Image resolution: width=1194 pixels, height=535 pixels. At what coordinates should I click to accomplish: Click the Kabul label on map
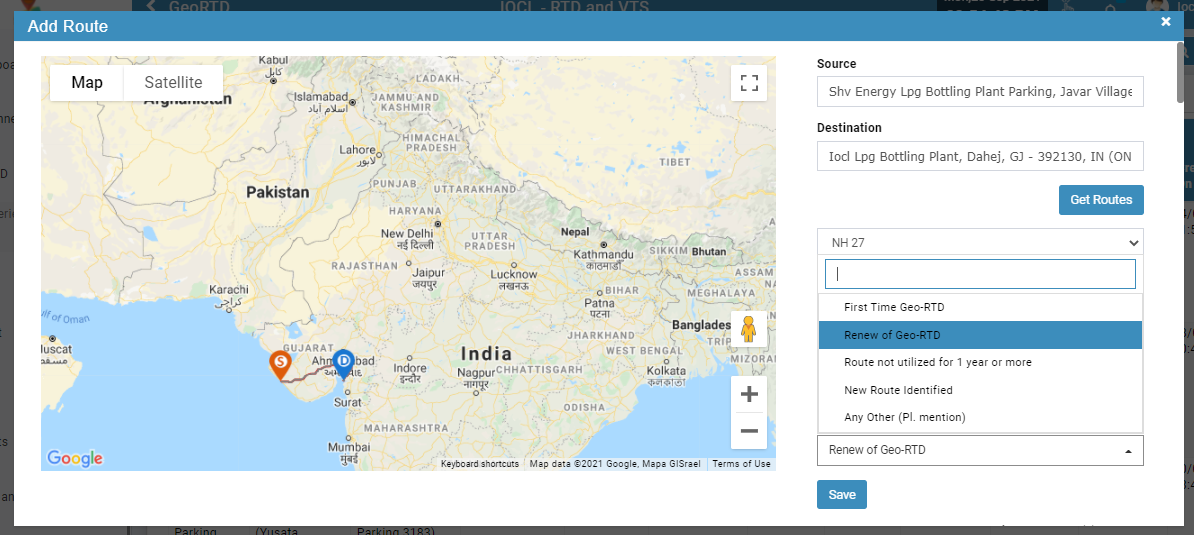pos(273,60)
